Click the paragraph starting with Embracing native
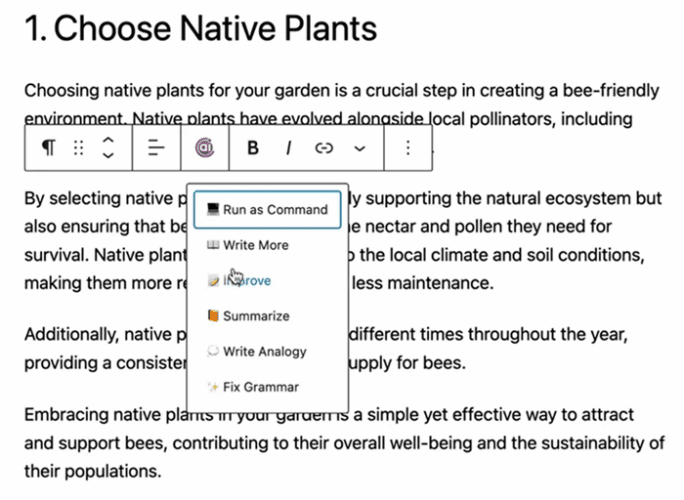The width and height of the screenshot is (684, 500). (x=344, y=443)
